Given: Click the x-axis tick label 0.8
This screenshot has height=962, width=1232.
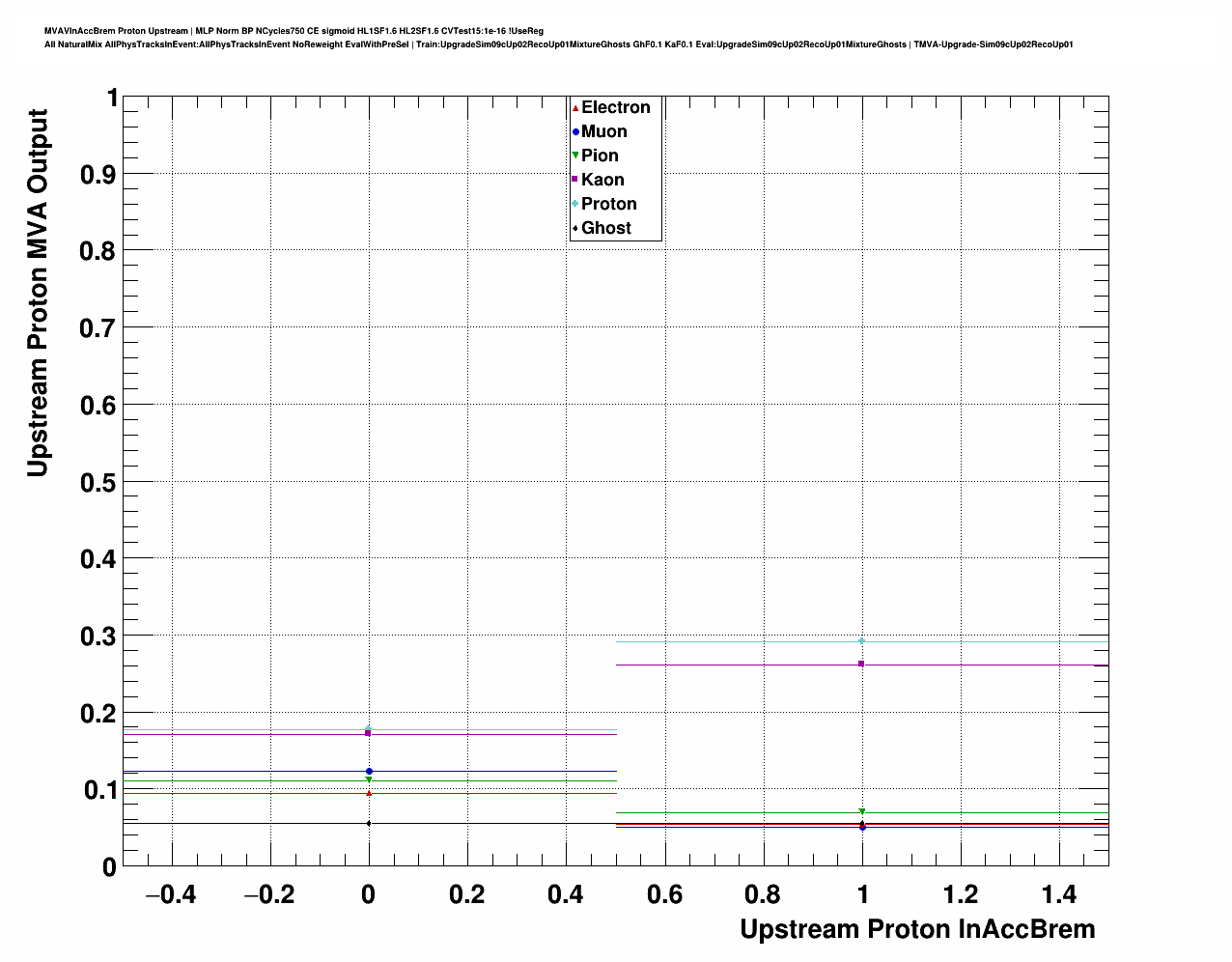Looking at the screenshot, I should (x=764, y=895).
